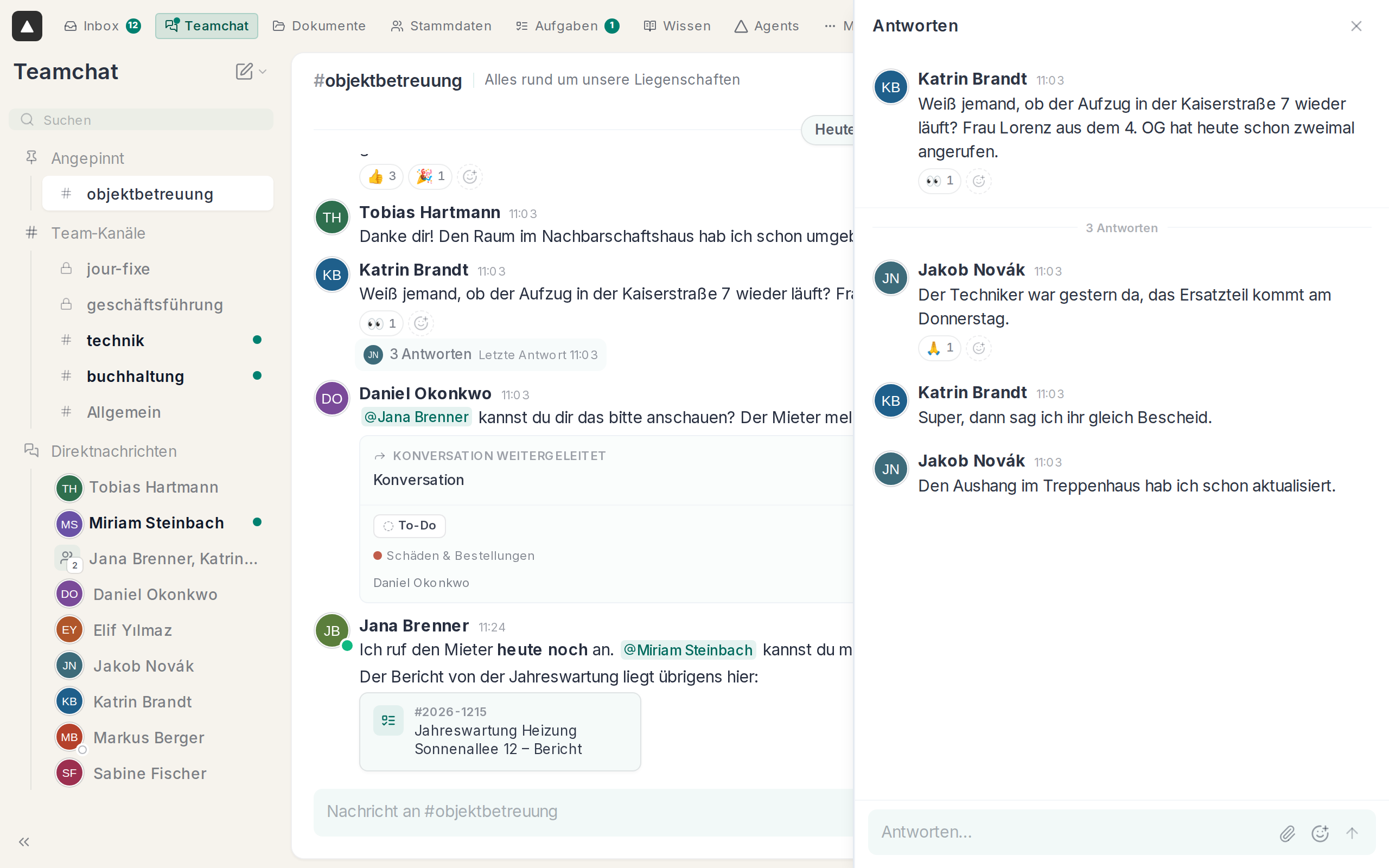This screenshot has width=1389, height=868.
Task: Go to the Aufgaben tab
Action: (566, 26)
